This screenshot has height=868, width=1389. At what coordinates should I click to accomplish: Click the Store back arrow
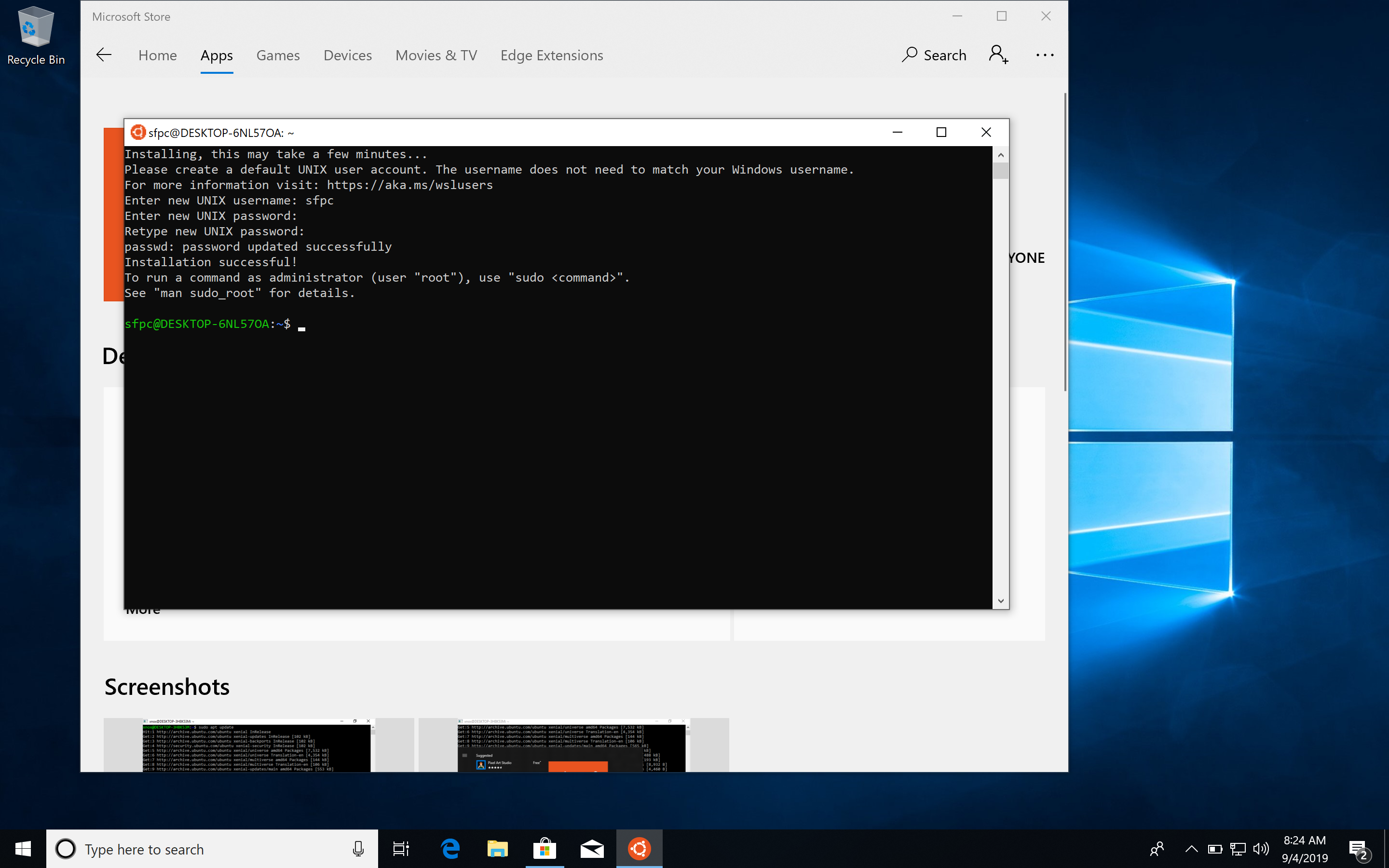coord(104,55)
